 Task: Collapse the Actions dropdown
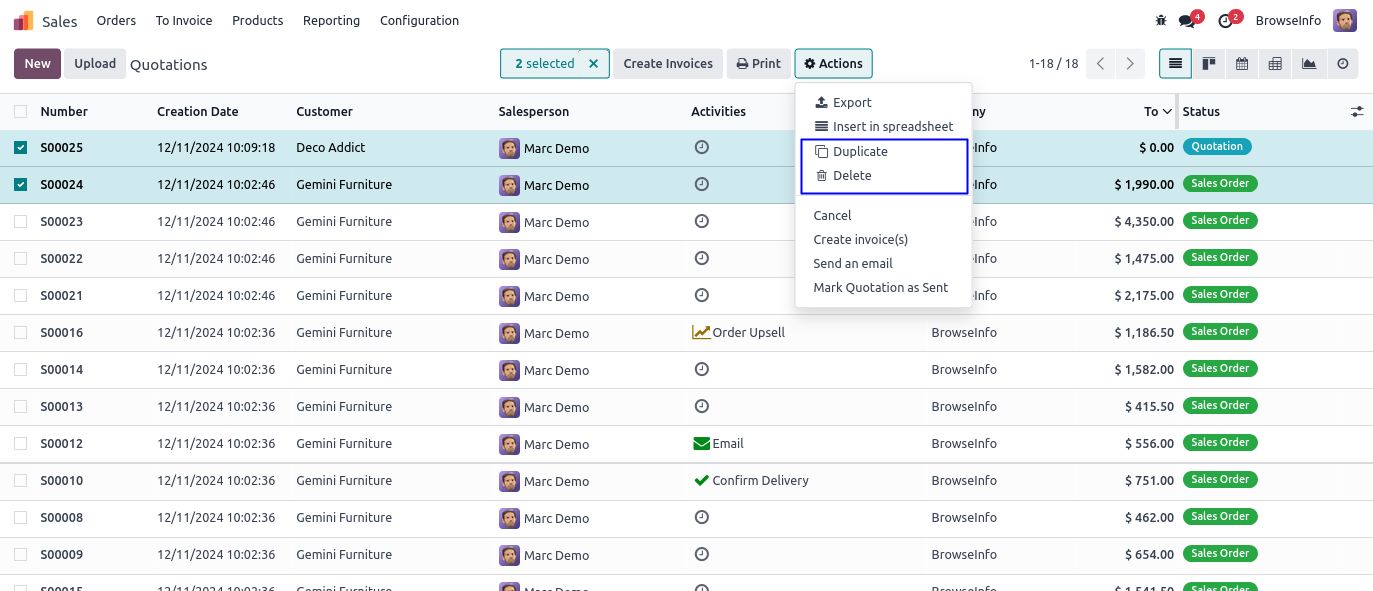click(x=833, y=64)
